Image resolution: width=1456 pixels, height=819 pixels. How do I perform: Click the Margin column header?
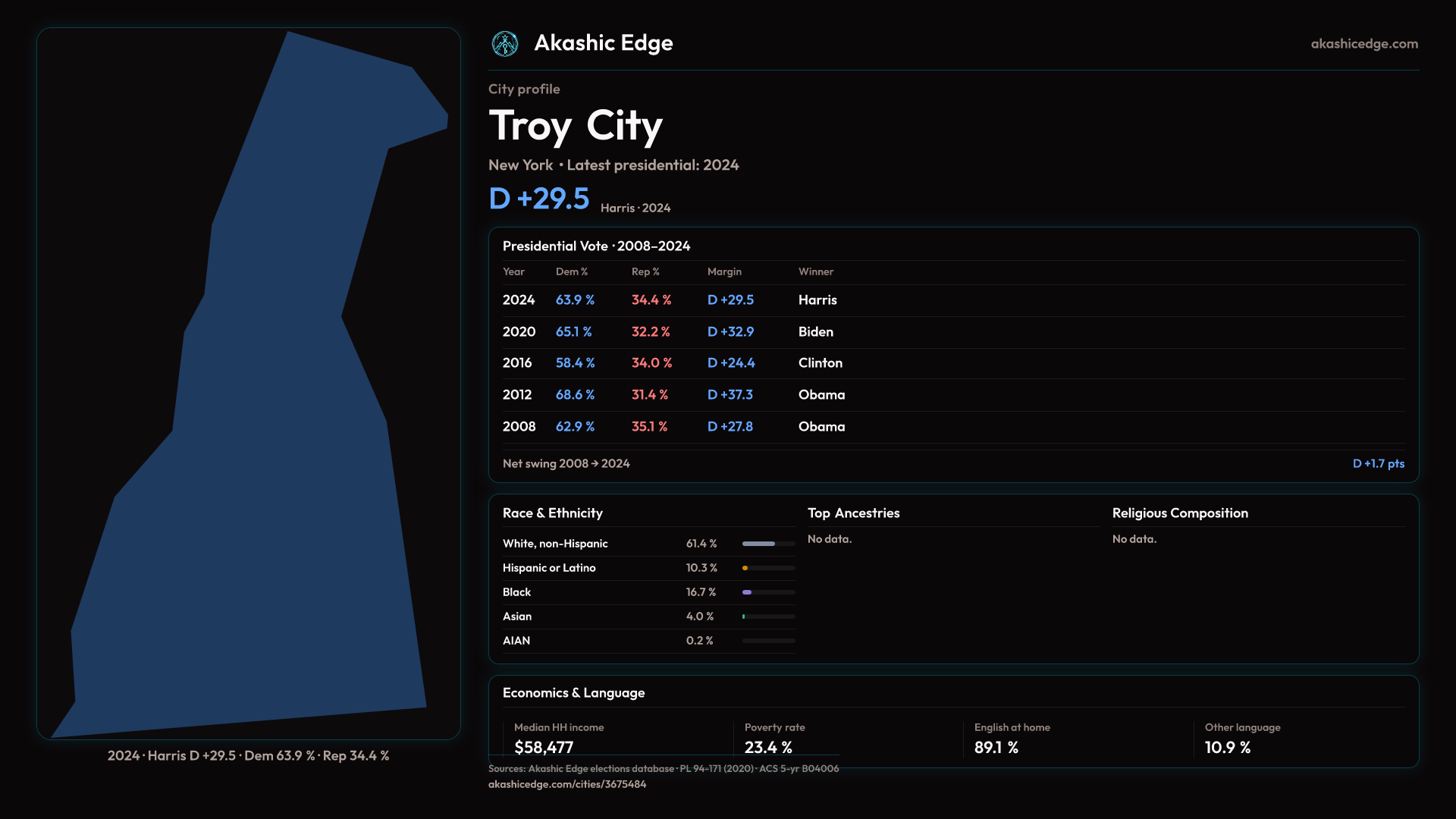[x=724, y=271]
